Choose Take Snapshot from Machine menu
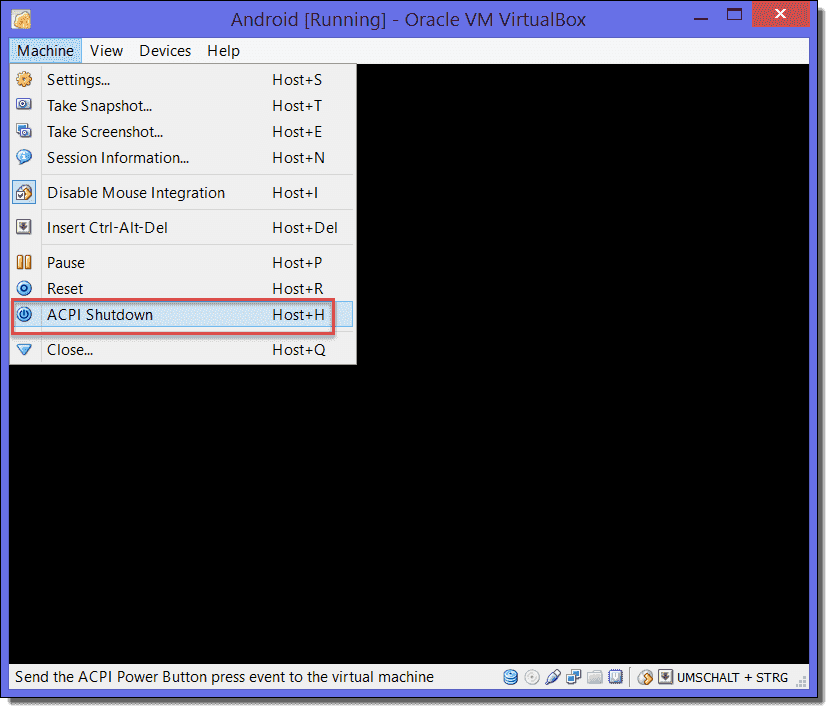Viewport: 833px width, 713px height. click(x=183, y=106)
